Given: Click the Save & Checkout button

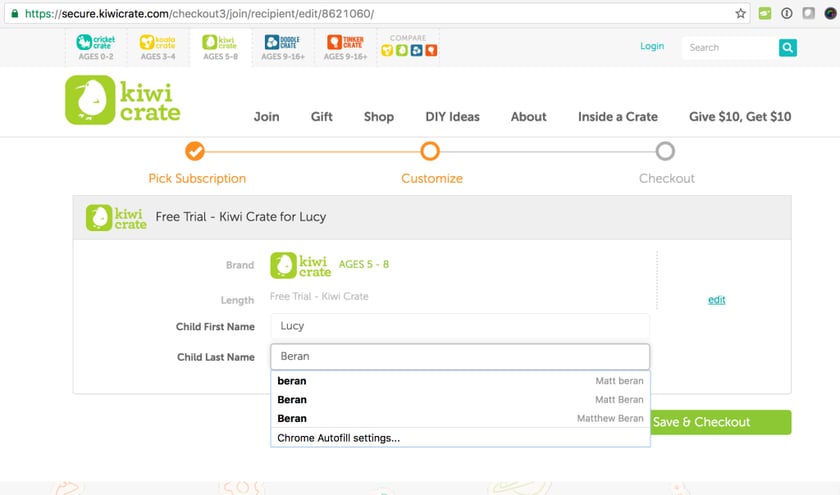Looking at the screenshot, I should pos(720,422).
